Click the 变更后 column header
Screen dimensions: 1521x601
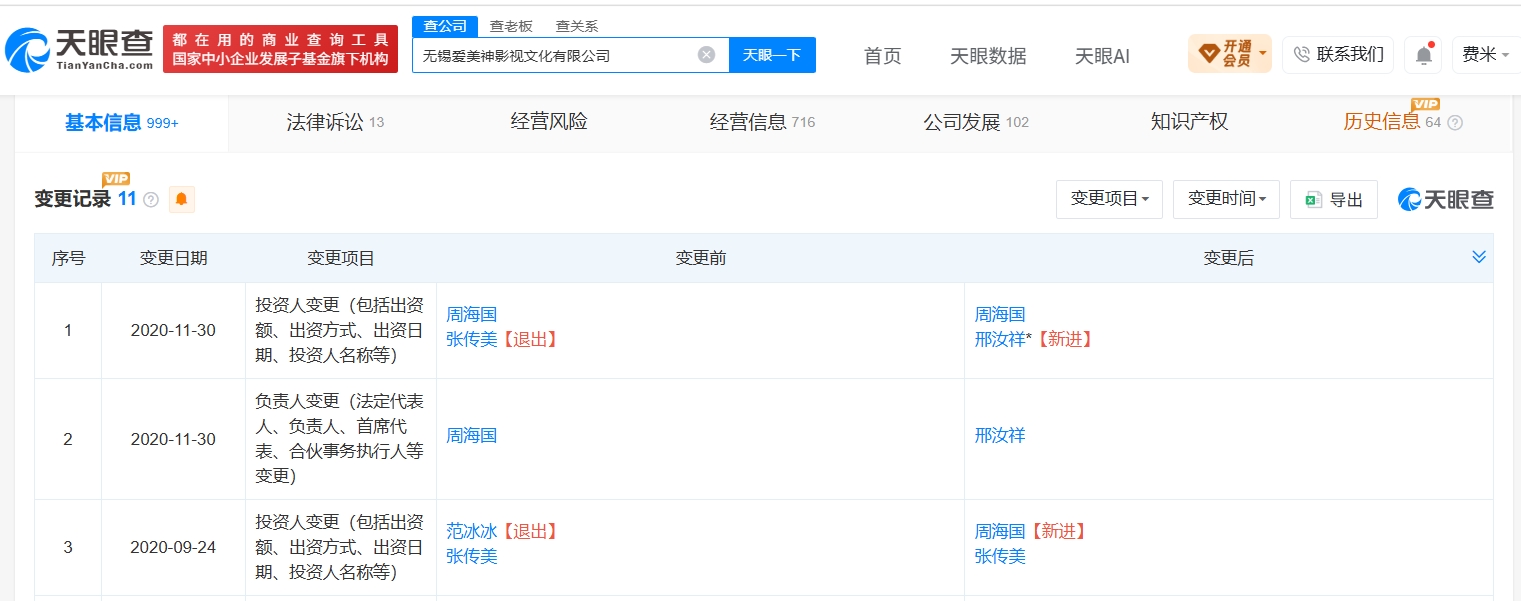coord(1228,258)
